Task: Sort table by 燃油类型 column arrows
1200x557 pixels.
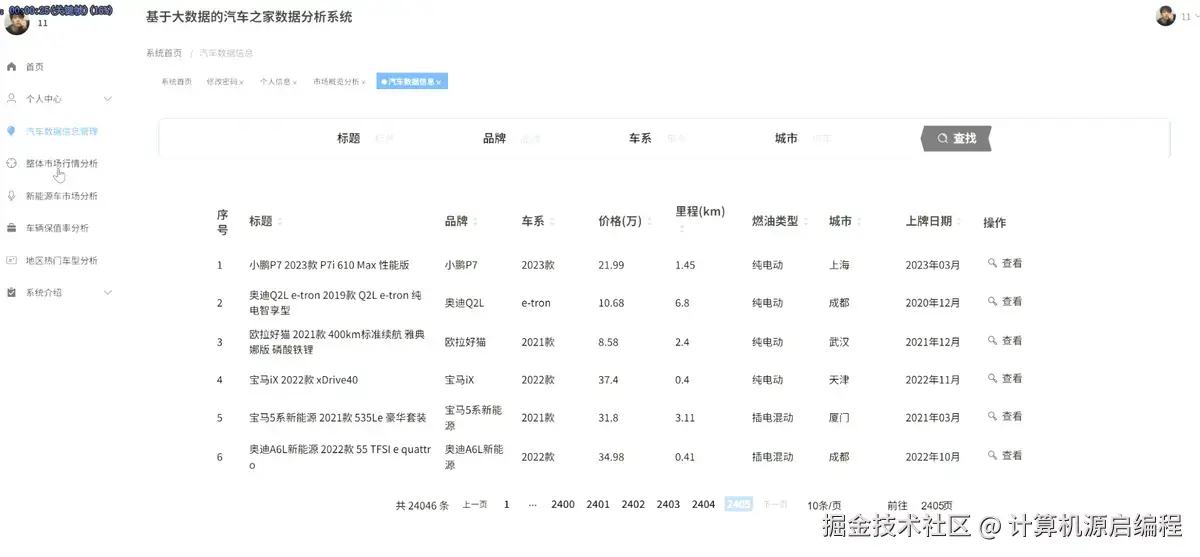Action: pos(806,222)
